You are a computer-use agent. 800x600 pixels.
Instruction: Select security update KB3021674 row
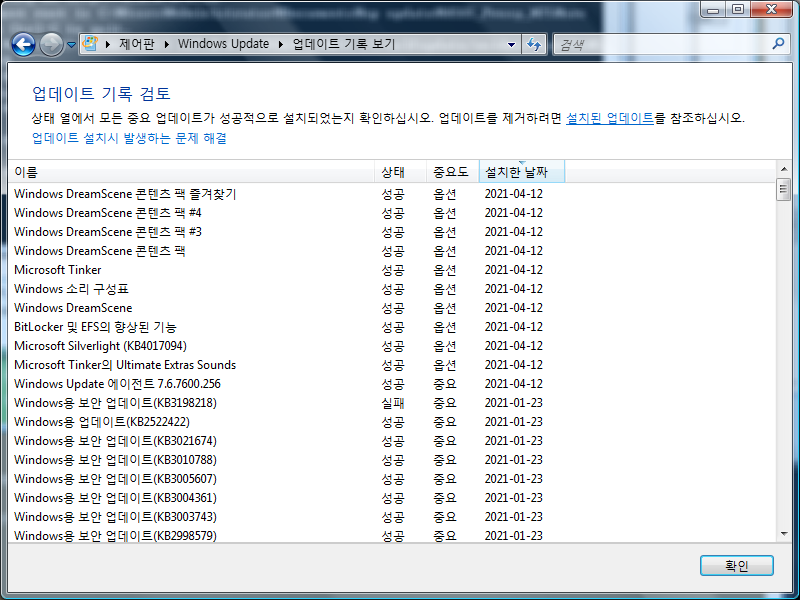click(x=392, y=441)
